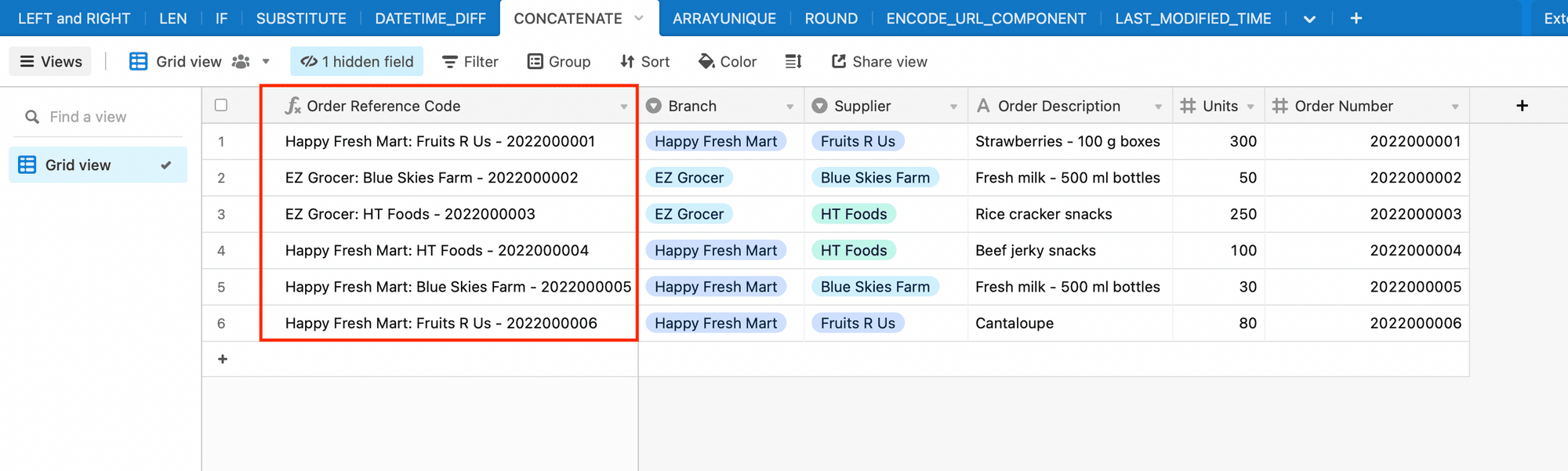Open Order Reference Code field menu
1568x471 pixels.
(624, 107)
